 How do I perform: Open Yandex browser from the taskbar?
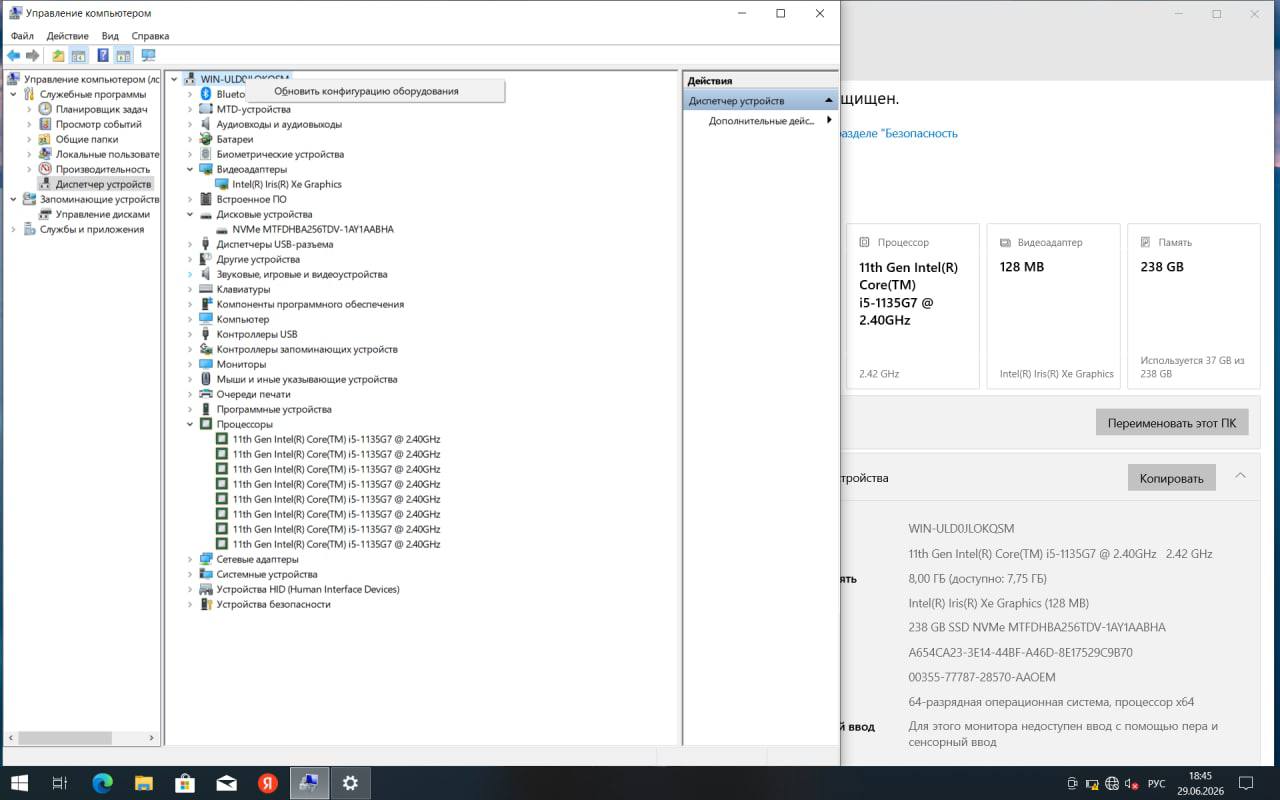[x=268, y=783]
